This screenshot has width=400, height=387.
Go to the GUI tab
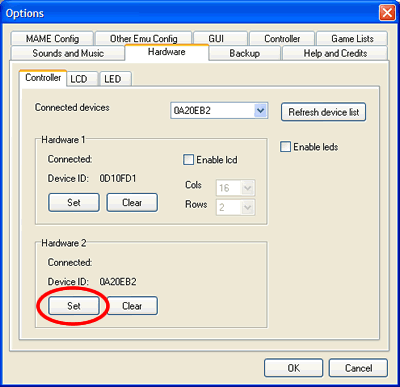click(220, 39)
